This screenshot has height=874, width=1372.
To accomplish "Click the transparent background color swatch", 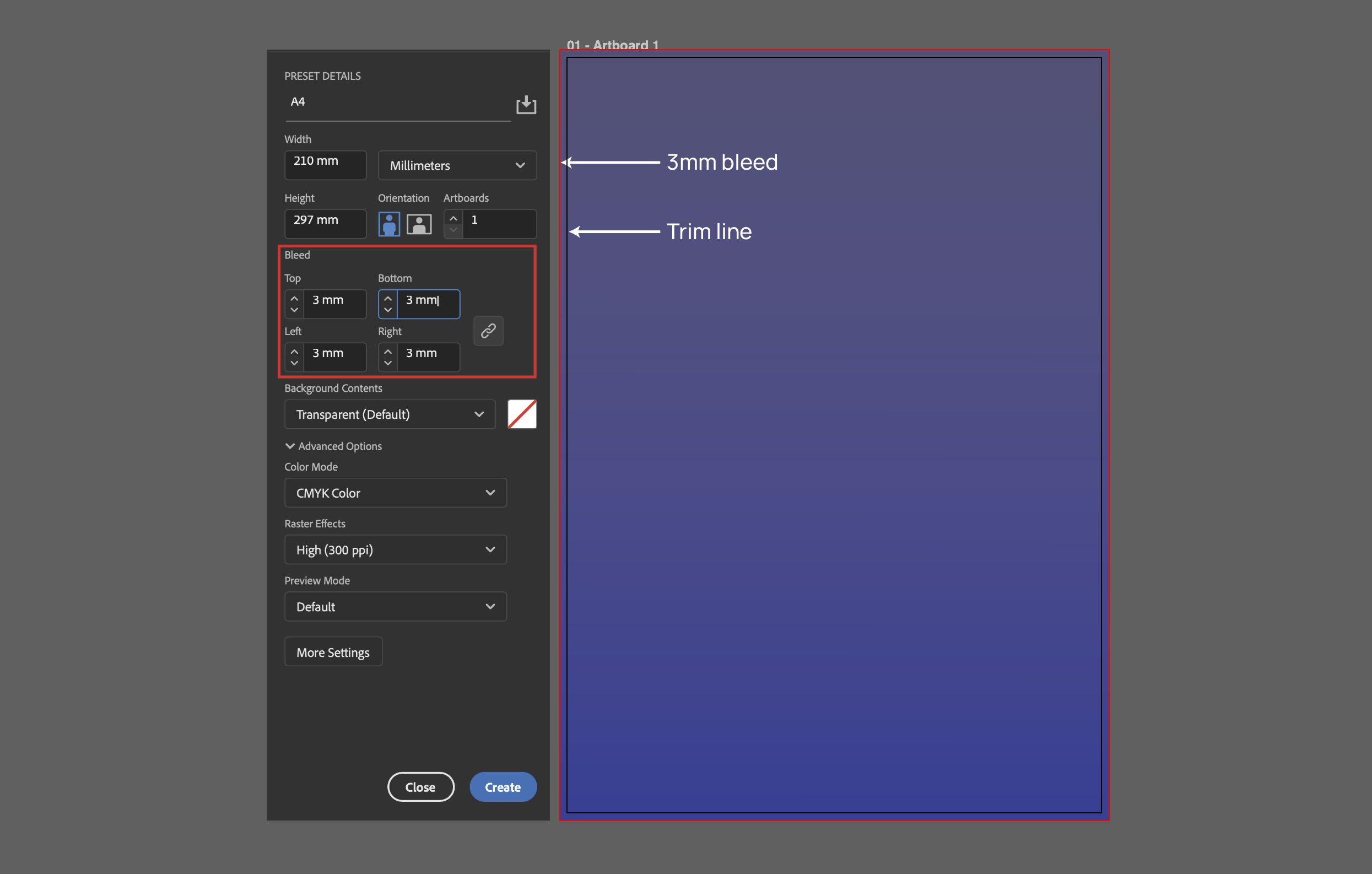I will coord(521,414).
